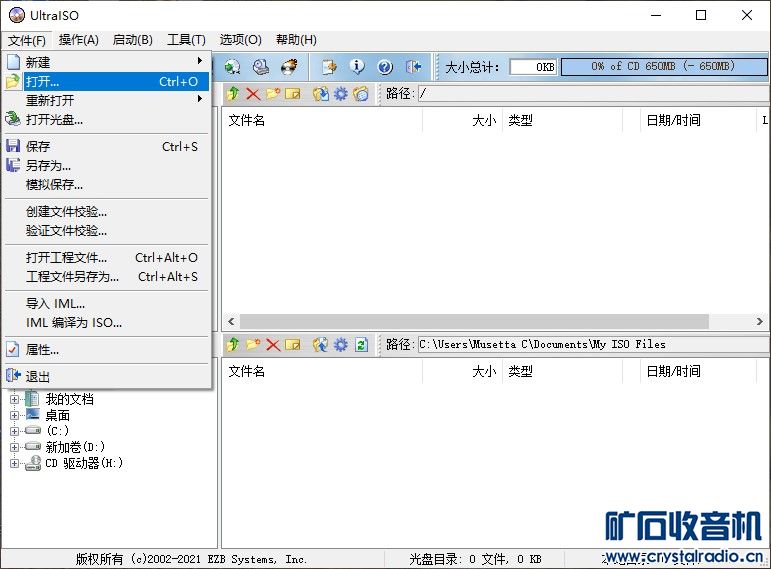Viewport: 771px width, 569px height.
Task: Sort image pane by 类型 column
Action: [x=562, y=120]
